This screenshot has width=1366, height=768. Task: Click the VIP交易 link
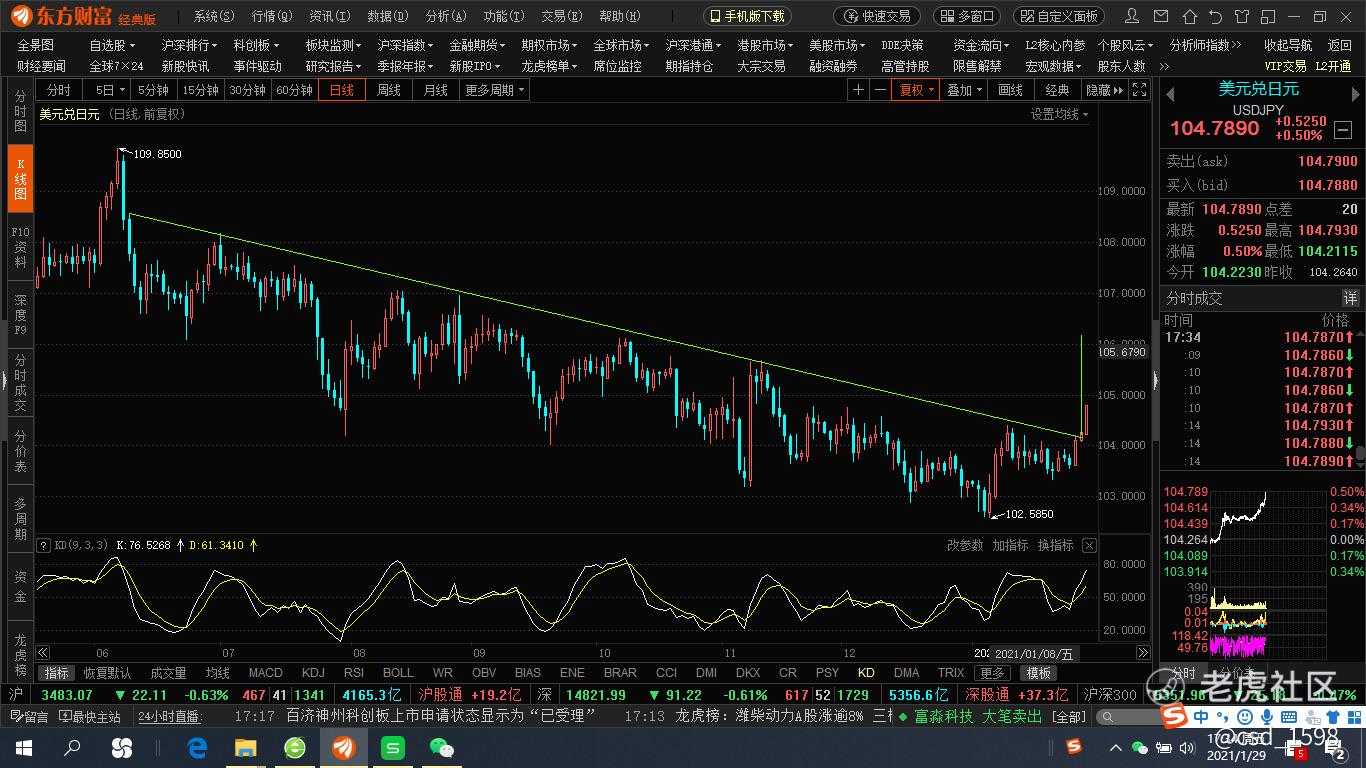pyautogui.click(x=1285, y=66)
